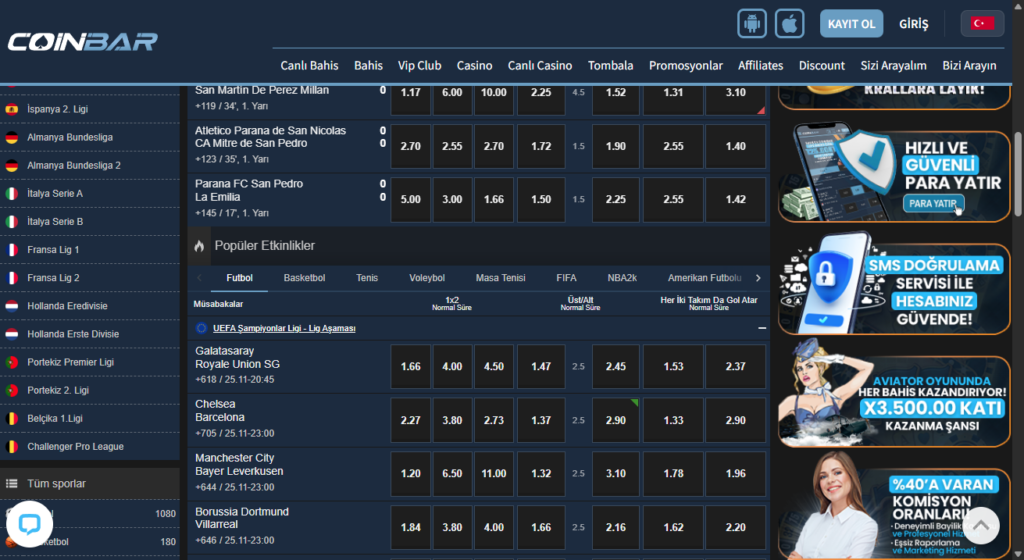Click the UEFA league globe icon
The height and width of the screenshot is (560, 1024).
coord(201,328)
